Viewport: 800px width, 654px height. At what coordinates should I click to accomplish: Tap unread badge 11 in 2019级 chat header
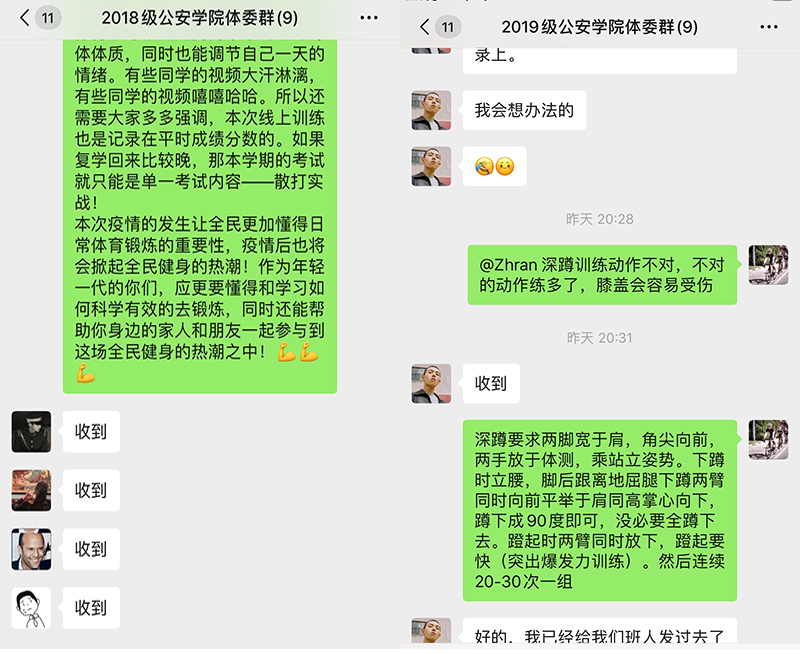click(x=448, y=27)
